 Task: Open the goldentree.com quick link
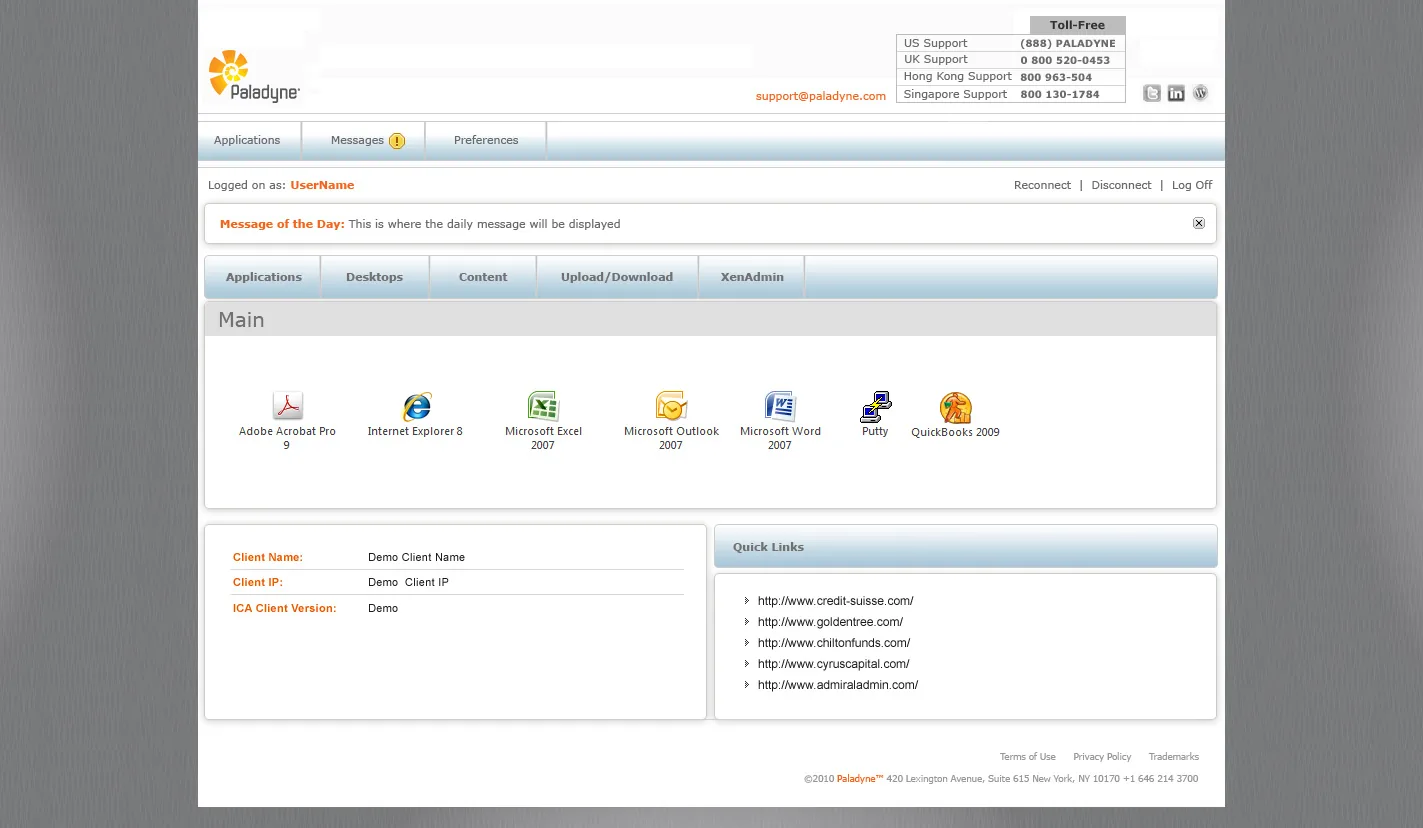(830, 622)
